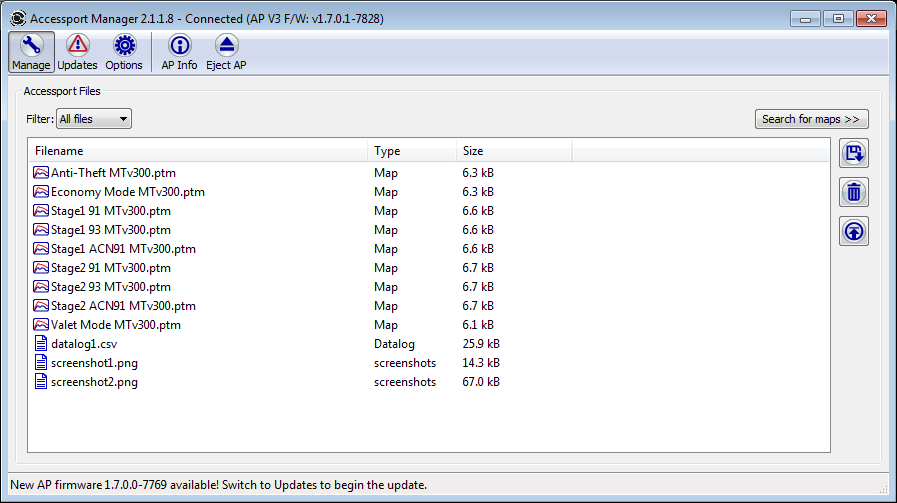The image size is (897, 503).
Task: Select Stage2 ACN91 MTv300.ptm map
Action: (x=124, y=306)
